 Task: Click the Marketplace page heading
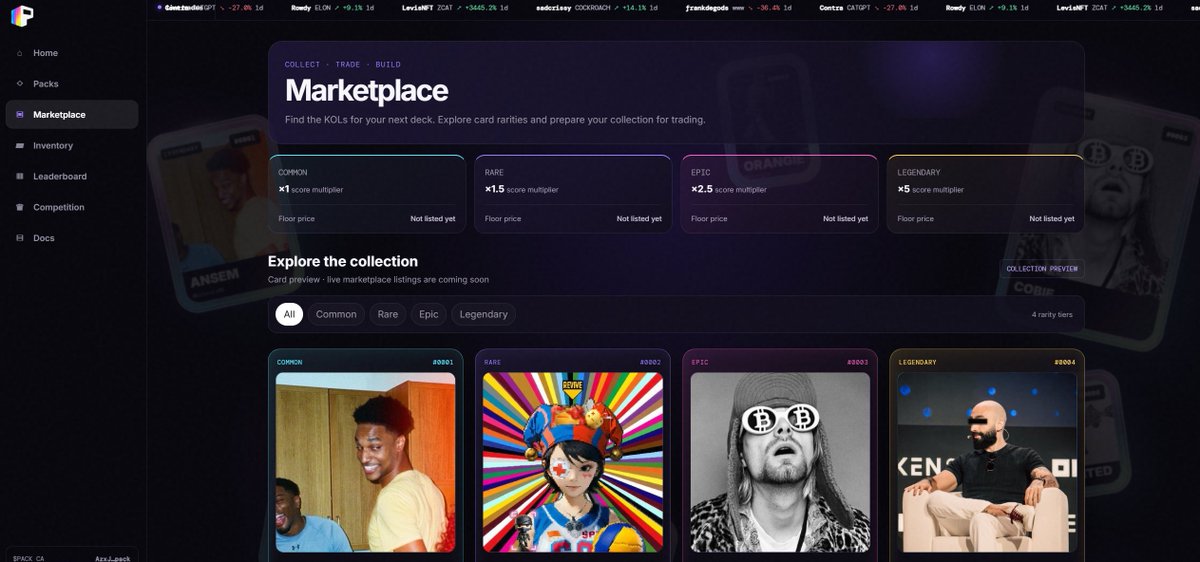pos(366,91)
